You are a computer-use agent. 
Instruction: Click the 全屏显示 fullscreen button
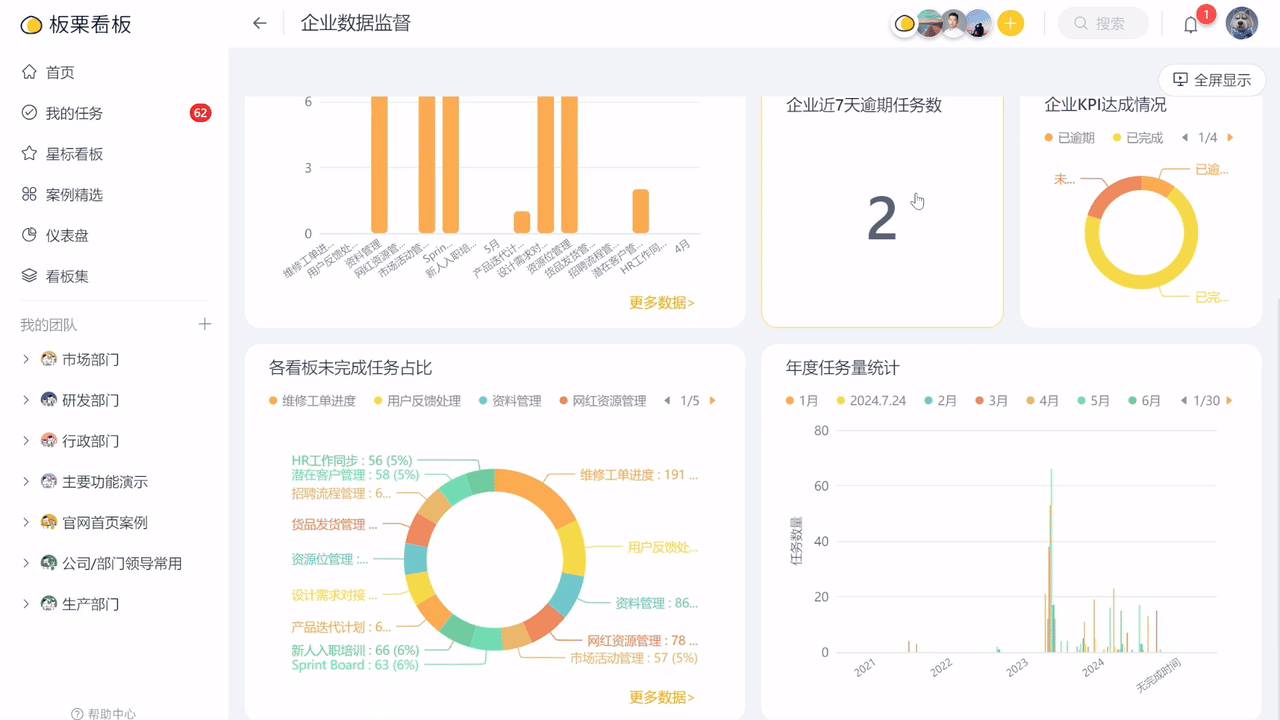(1212, 80)
